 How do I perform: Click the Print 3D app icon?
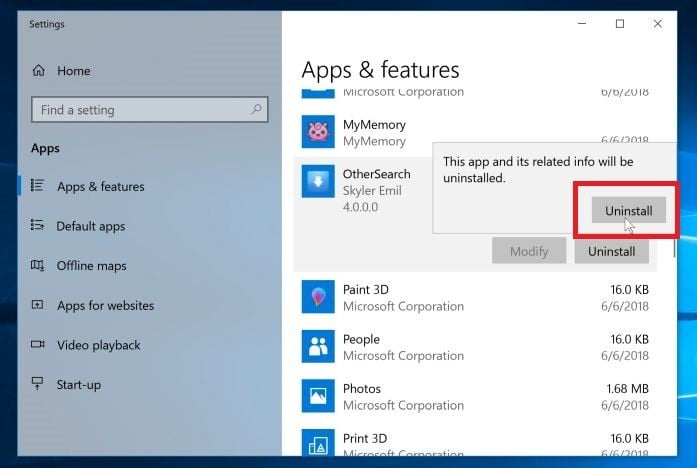click(x=318, y=443)
